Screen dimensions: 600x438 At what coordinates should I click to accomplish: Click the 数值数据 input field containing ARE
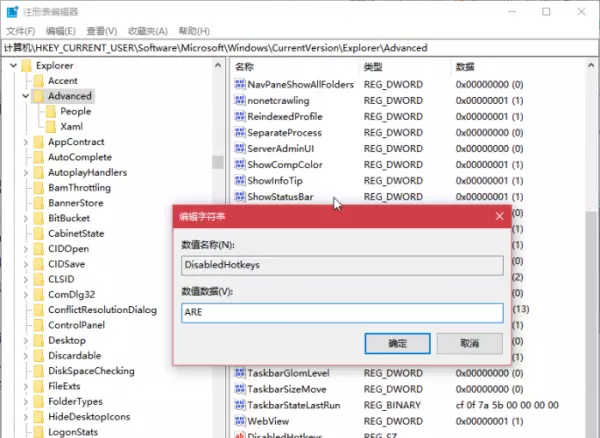point(342,313)
